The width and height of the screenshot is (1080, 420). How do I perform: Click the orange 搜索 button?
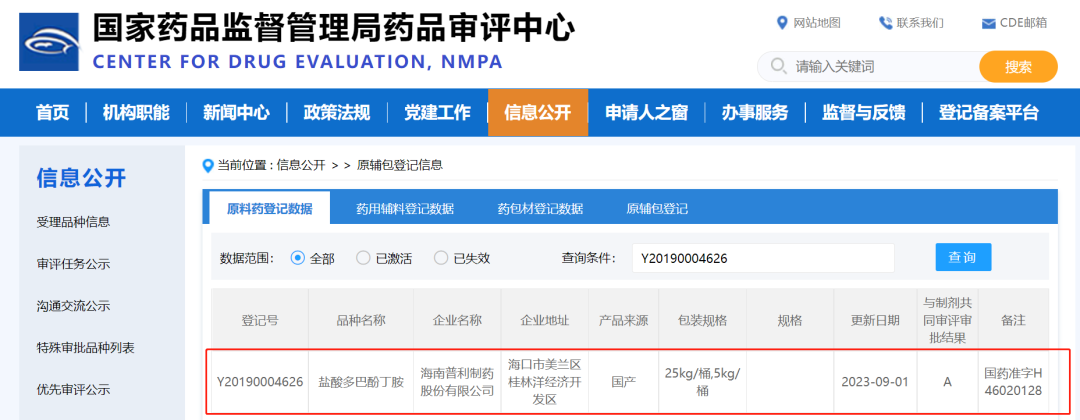tap(1018, 67)
